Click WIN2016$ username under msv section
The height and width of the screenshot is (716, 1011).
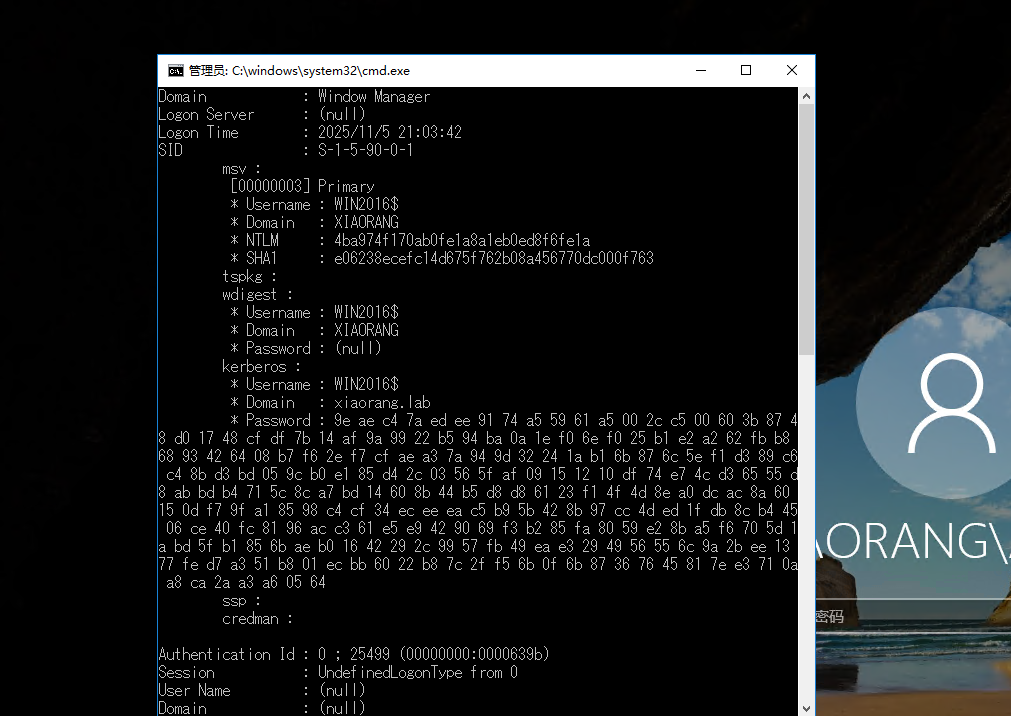click(x=366, y=205)
